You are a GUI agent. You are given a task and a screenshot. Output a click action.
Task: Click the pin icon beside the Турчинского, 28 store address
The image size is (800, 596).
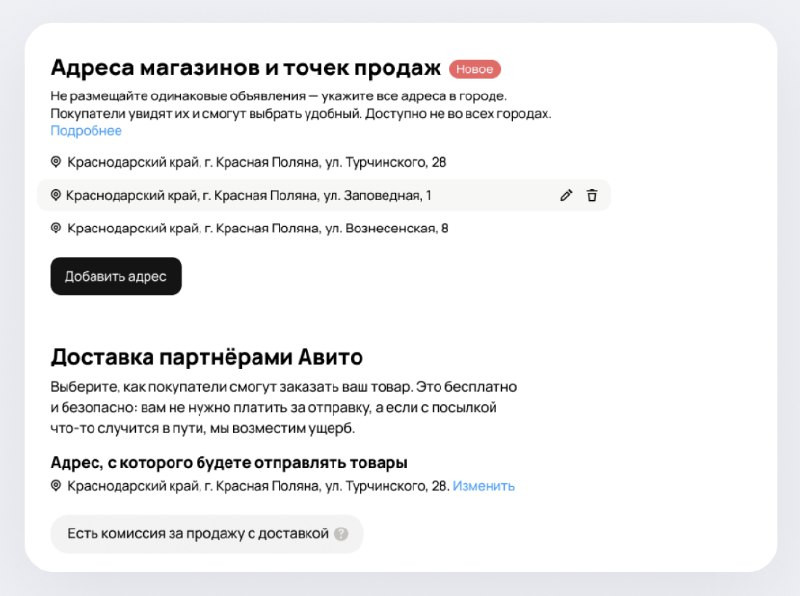(x=56, y=161)
